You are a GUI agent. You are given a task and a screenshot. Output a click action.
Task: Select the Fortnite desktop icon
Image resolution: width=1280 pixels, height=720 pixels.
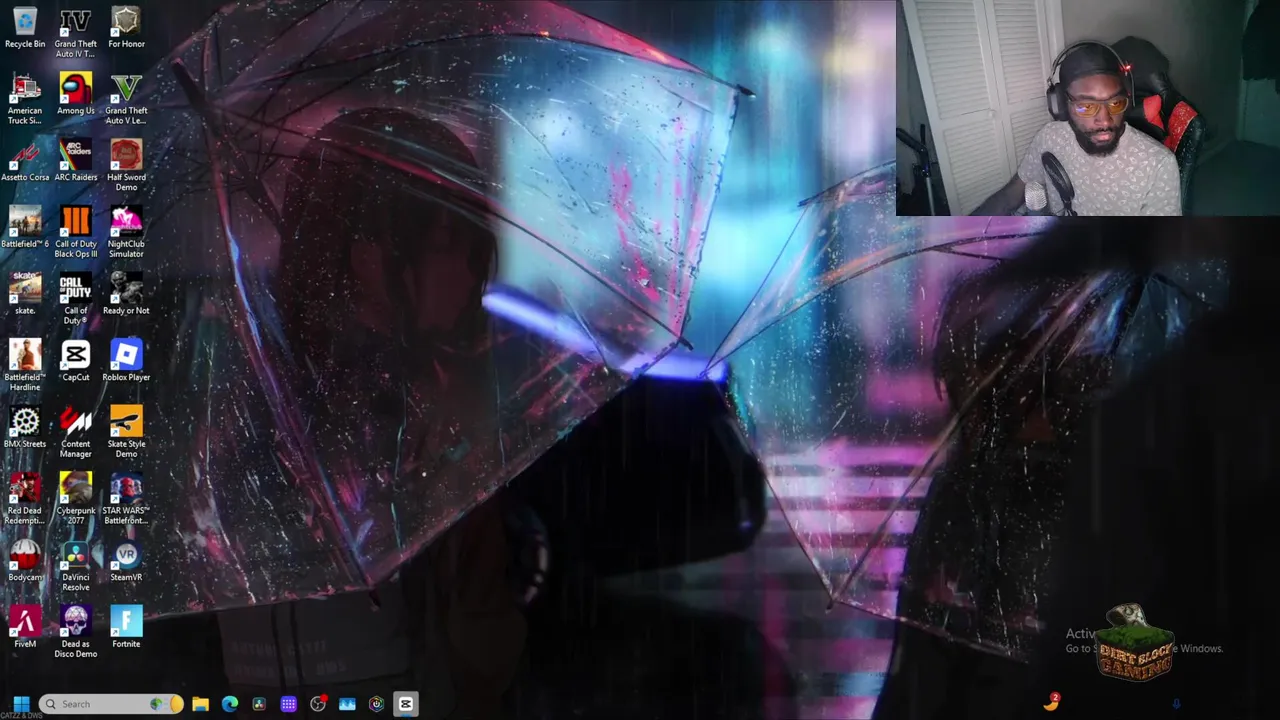126,628
